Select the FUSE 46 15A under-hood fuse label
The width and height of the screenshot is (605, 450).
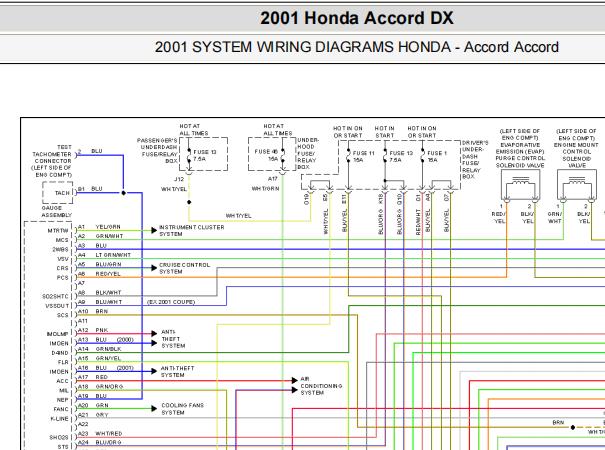266,155
